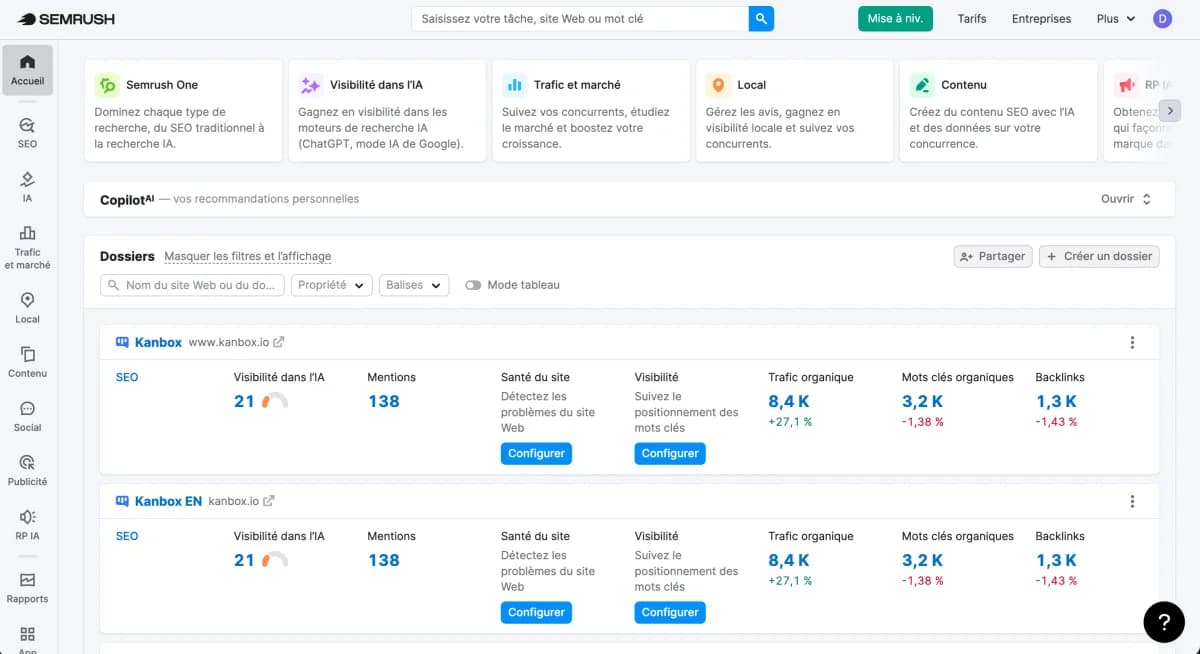Image resolution: width=1200 pixels, height=654 pixels.
Task: Click the Créer un dossier button
Action: (1099, 256)
